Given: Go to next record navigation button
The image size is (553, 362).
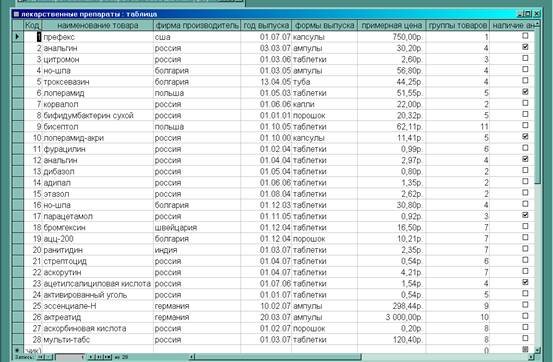Looking at the screenshot, I should [x=91, y=357].
